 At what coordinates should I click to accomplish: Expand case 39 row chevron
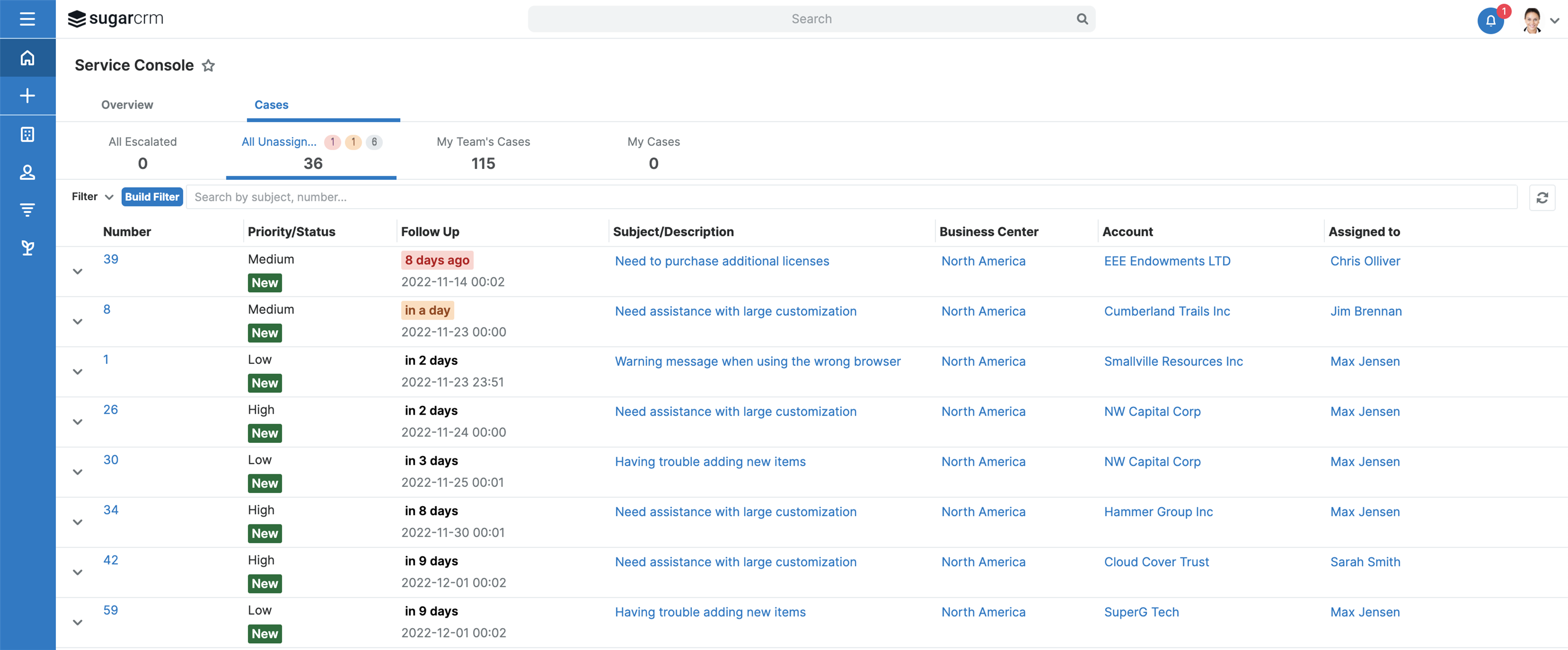point(77,271)
